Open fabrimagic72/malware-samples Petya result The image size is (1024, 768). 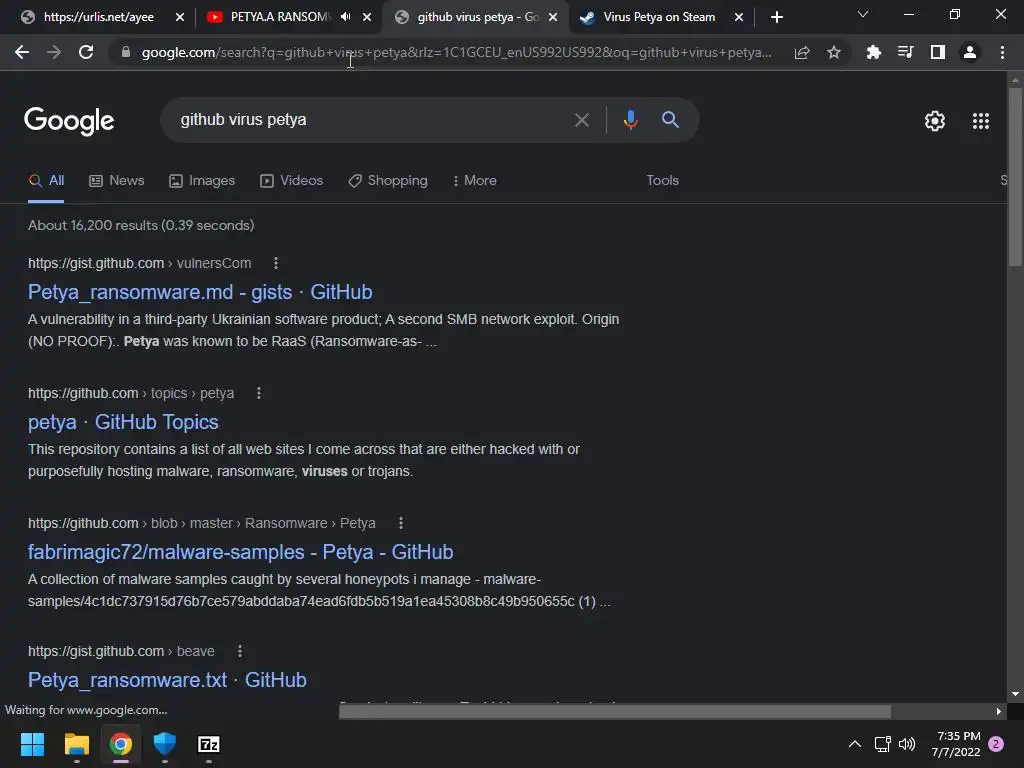click(x=240, y=552)
